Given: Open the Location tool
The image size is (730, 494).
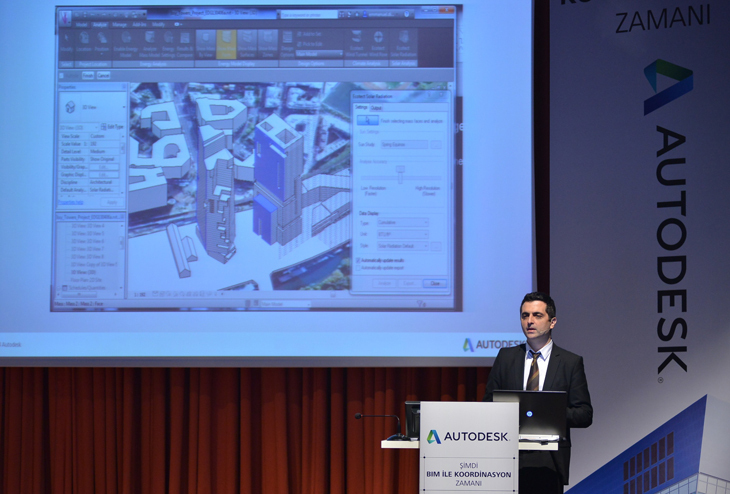Looking at the screenshot, I should coord(84,43).
